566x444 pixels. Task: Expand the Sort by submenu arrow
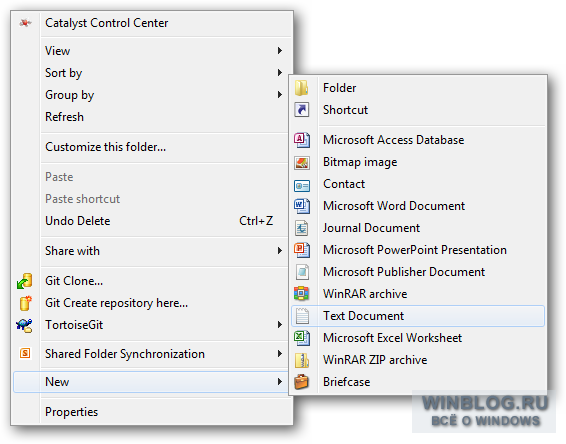tap(280, 73)
